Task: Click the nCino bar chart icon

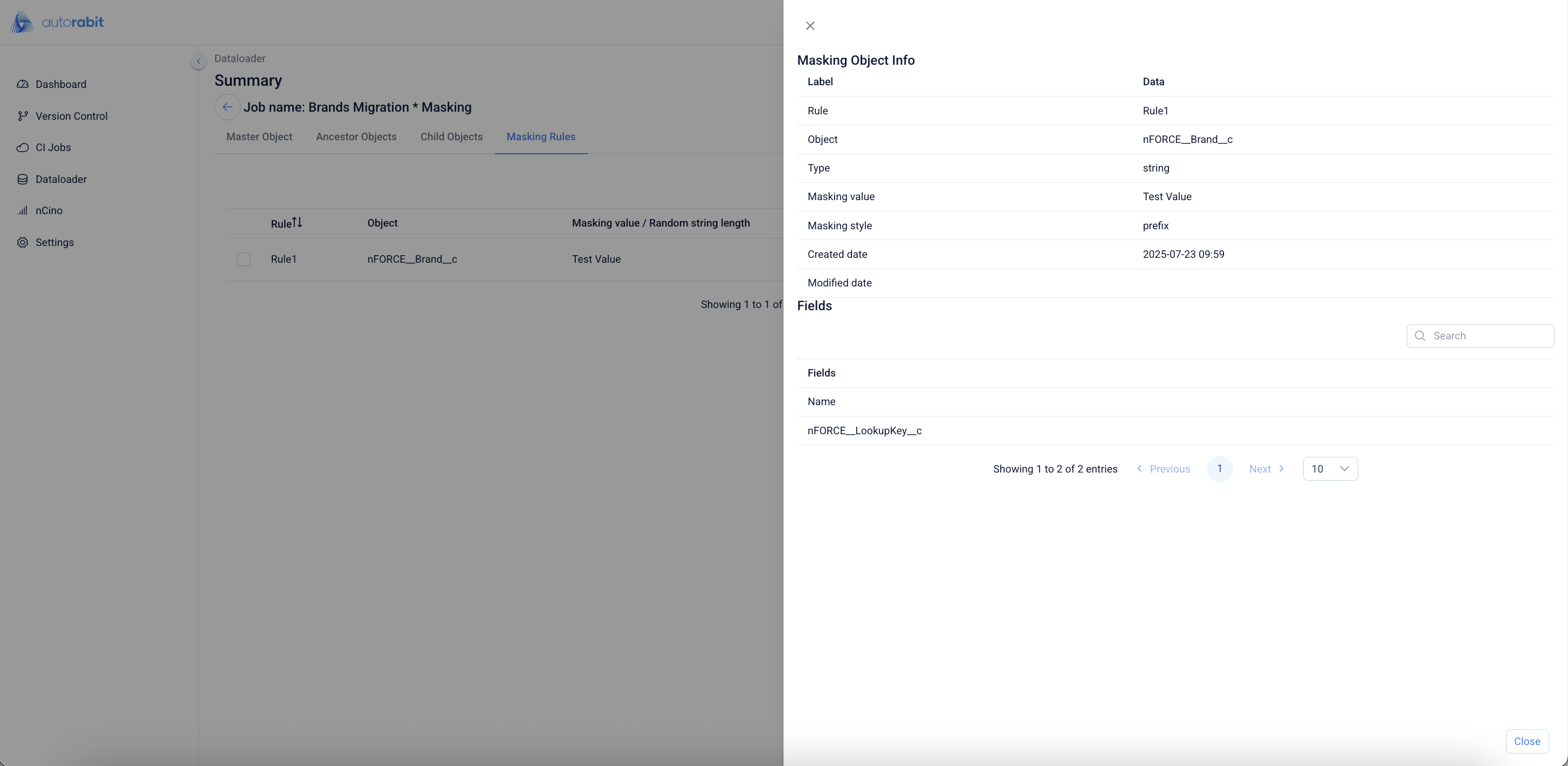Action: point(23,211)
